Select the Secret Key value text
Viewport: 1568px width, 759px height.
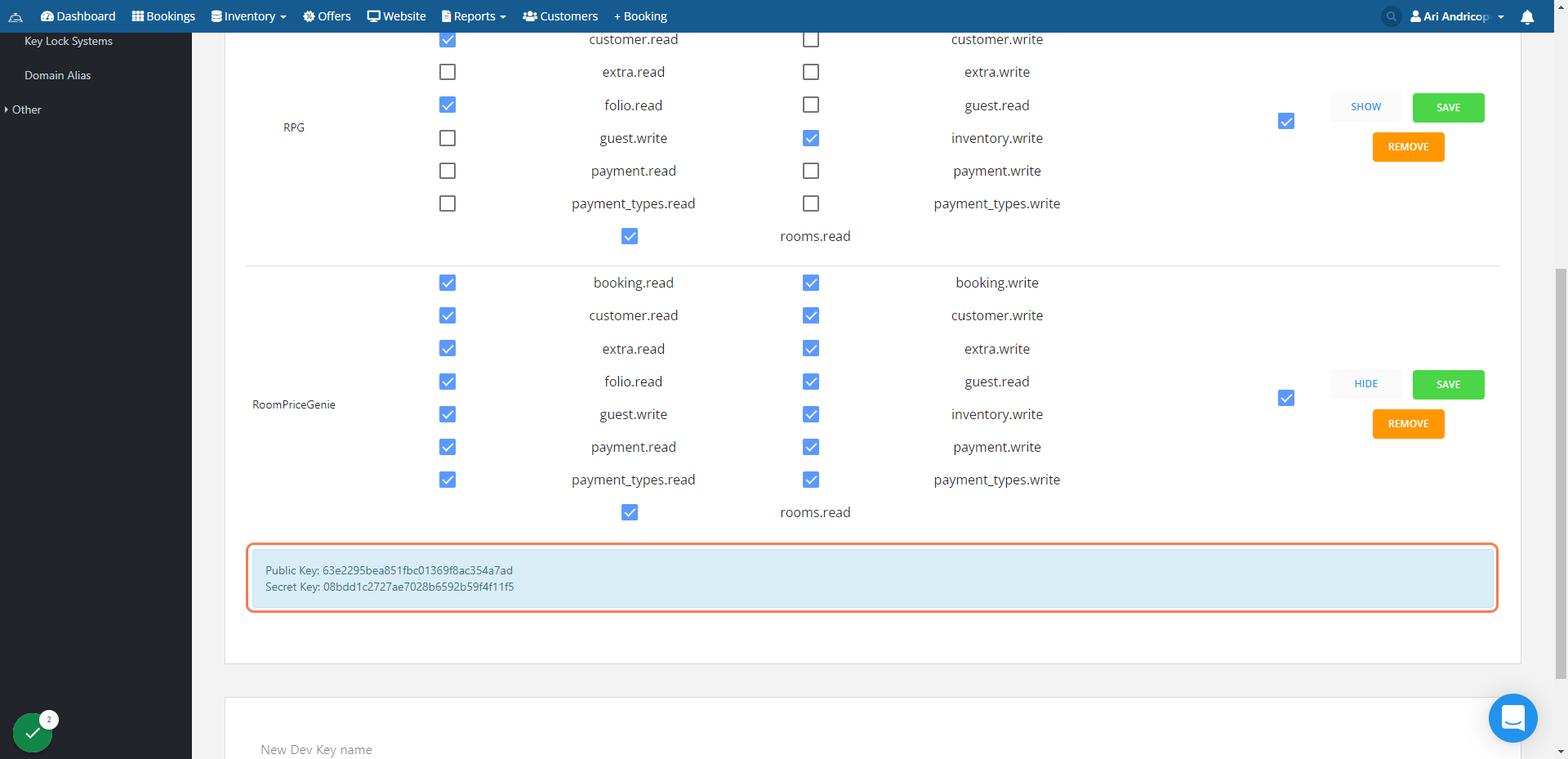(x=419, y=587)
